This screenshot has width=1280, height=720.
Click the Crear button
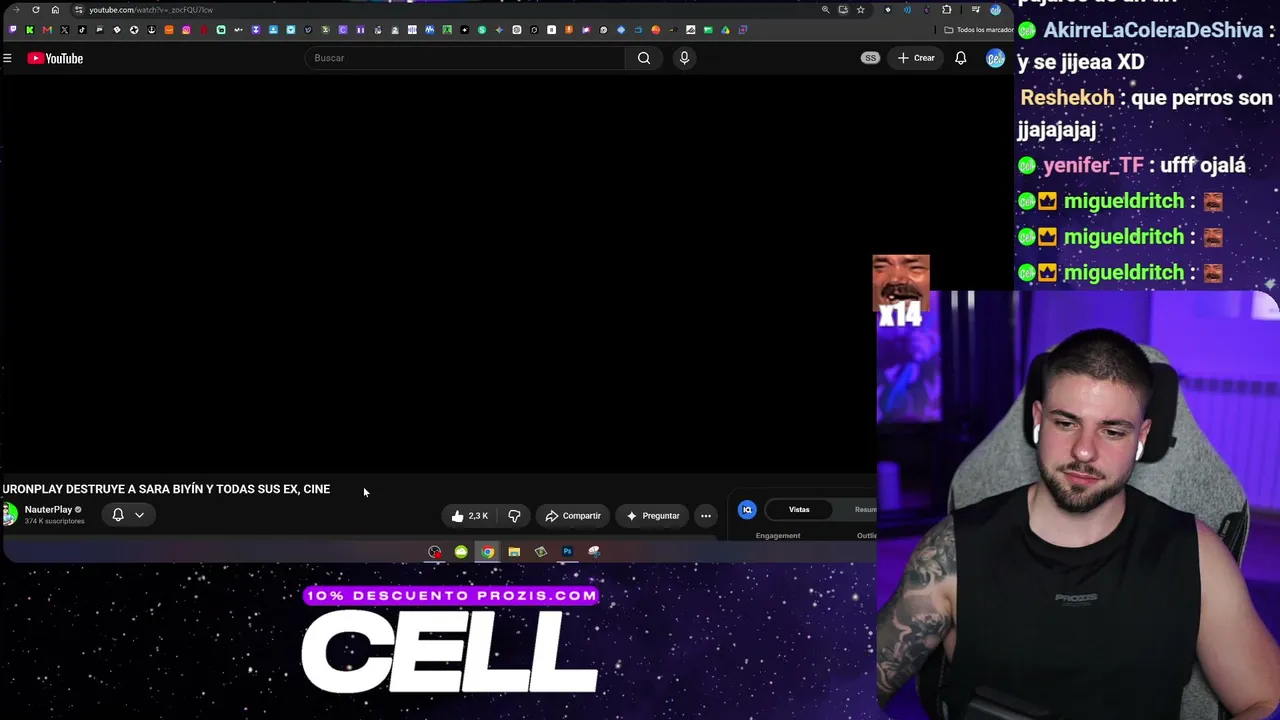click(916, 58)
